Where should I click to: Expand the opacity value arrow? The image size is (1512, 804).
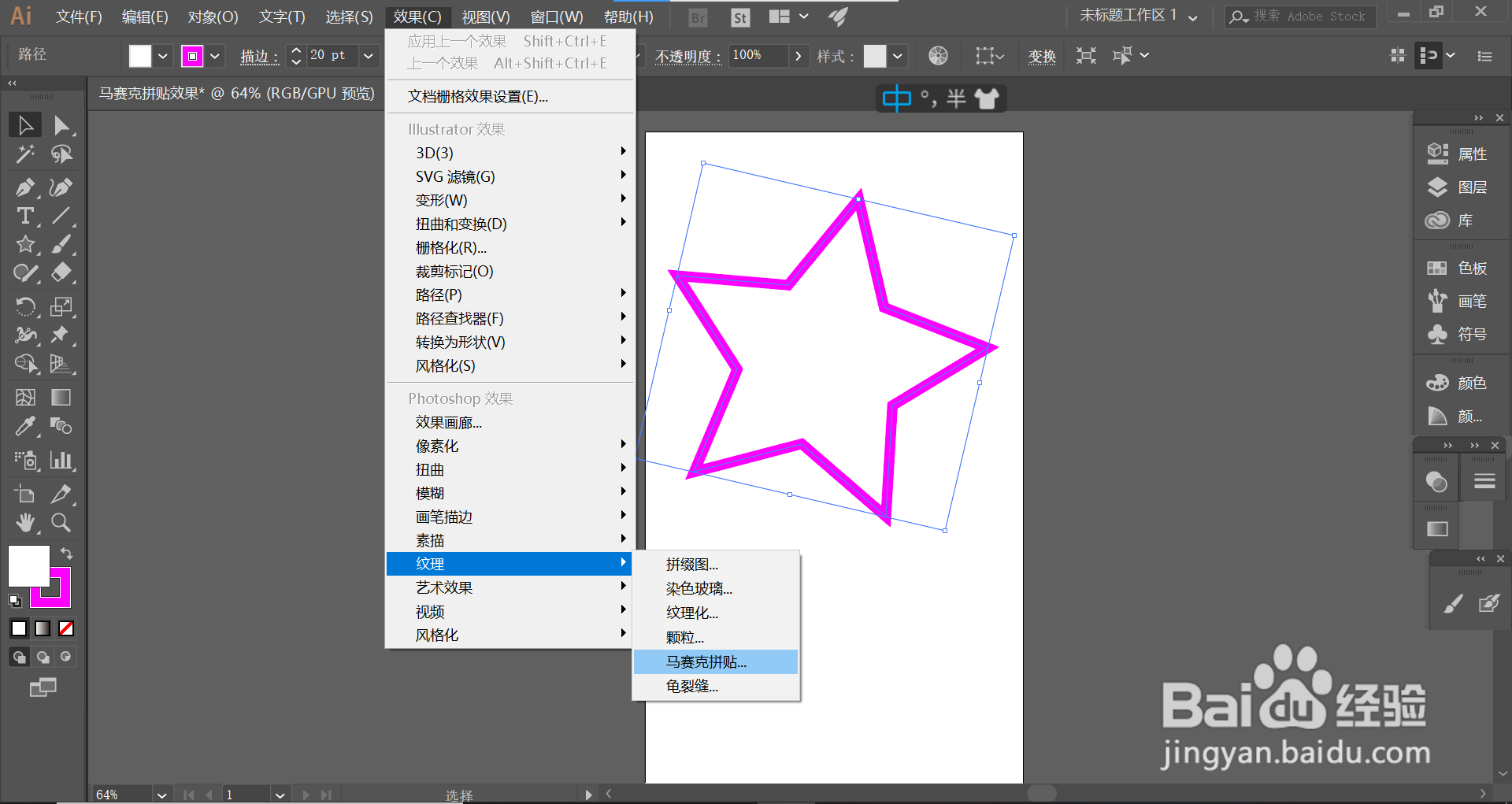tap(799, 56)
